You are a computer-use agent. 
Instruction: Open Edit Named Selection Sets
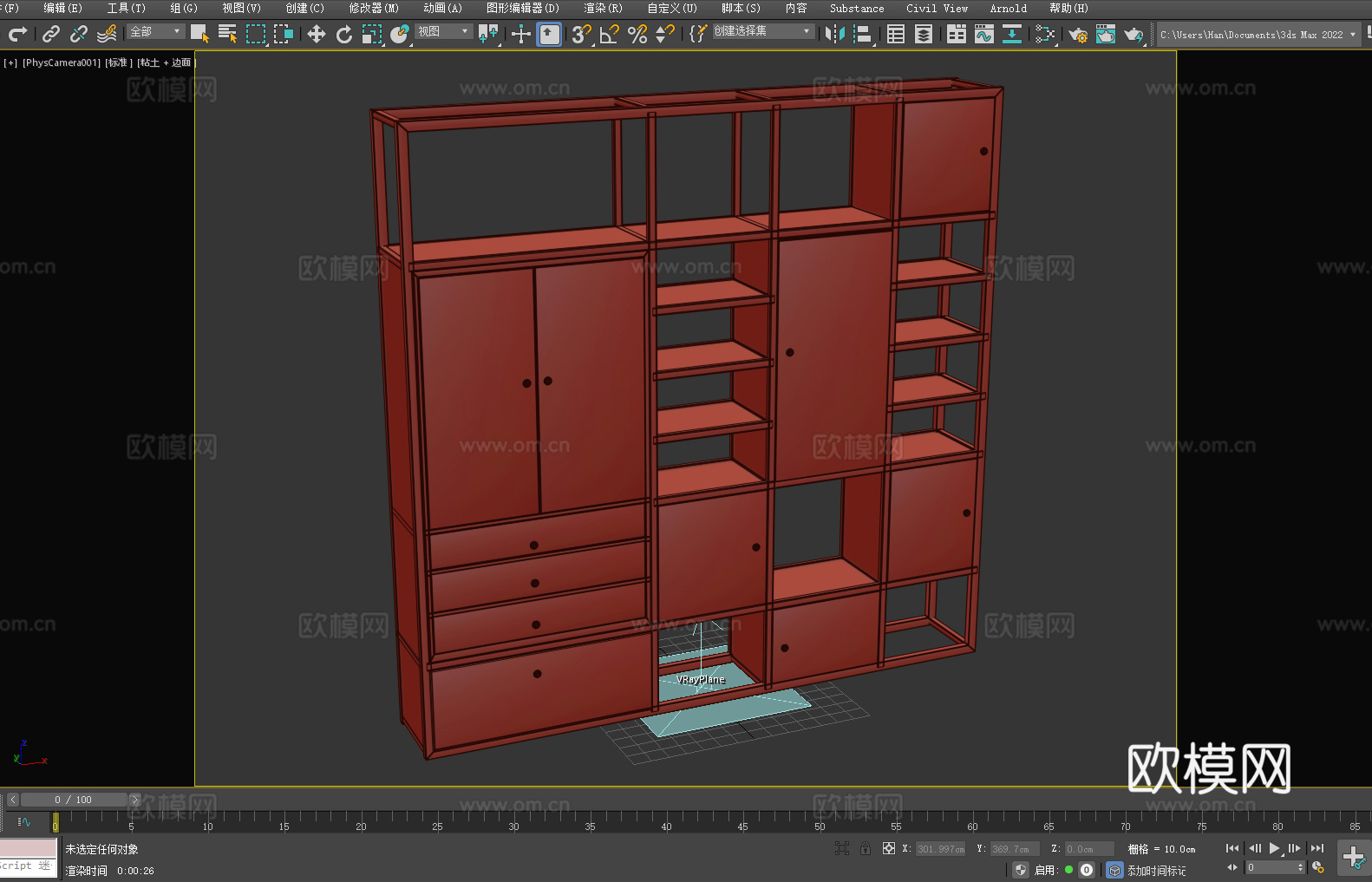click(698, 34)
